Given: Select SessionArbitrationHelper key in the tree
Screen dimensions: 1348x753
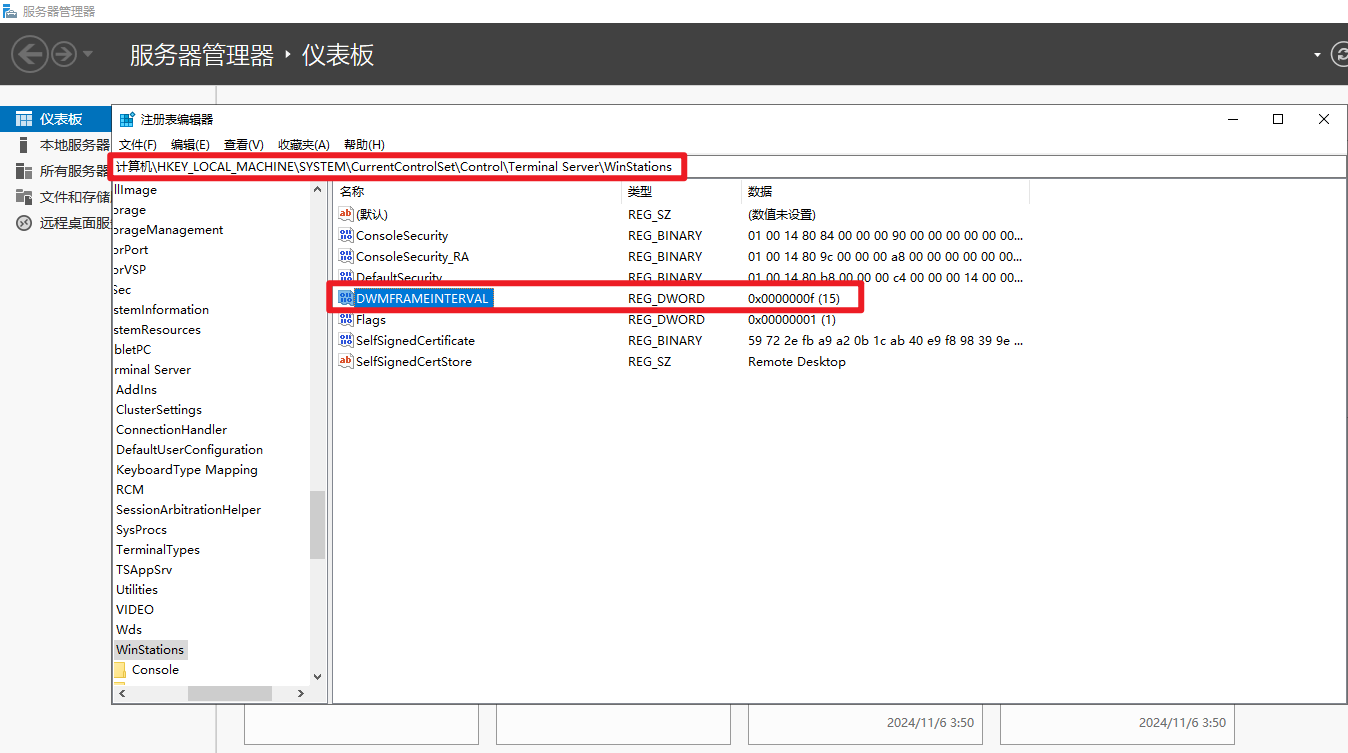Looking at the screenshot, I should [188, 510].
